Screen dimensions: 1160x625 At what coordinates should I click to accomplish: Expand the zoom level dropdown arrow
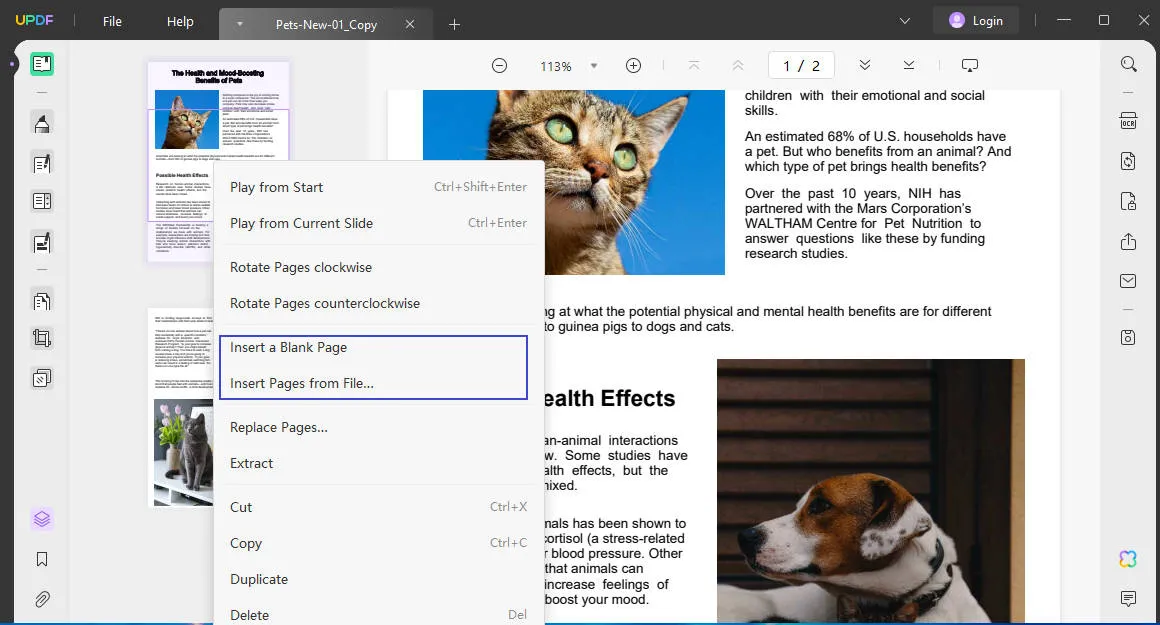pyautogui.click(x=593, y=66)
